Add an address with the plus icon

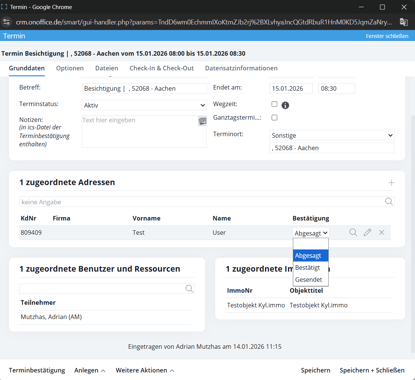[391, 183]
